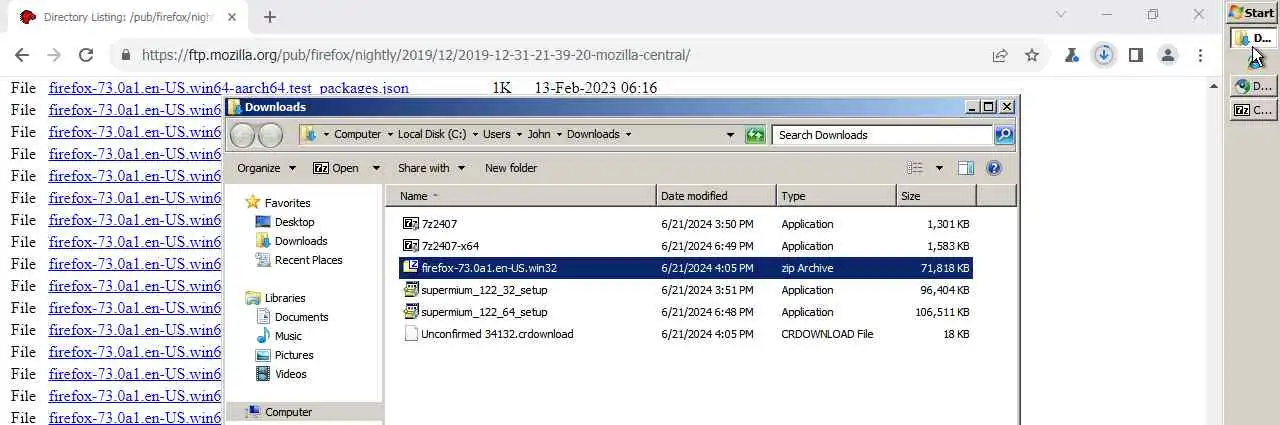Click the folder icon in Explorer address bar
Image resolution: width=1280 pixels, height=425 pixels.
[309, 134]
